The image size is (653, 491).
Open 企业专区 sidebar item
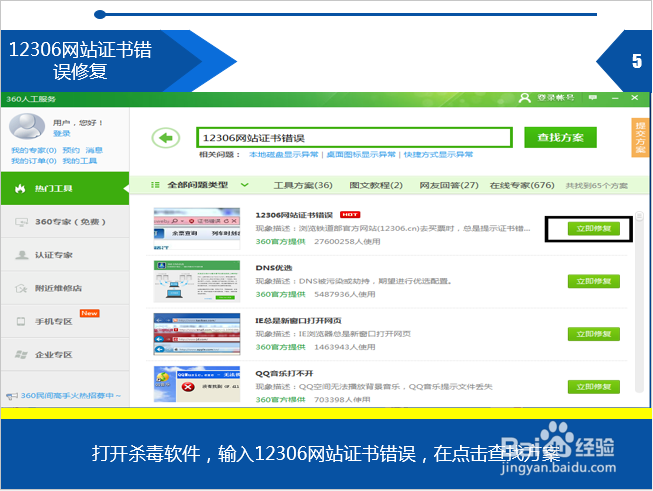pos(65,355)
